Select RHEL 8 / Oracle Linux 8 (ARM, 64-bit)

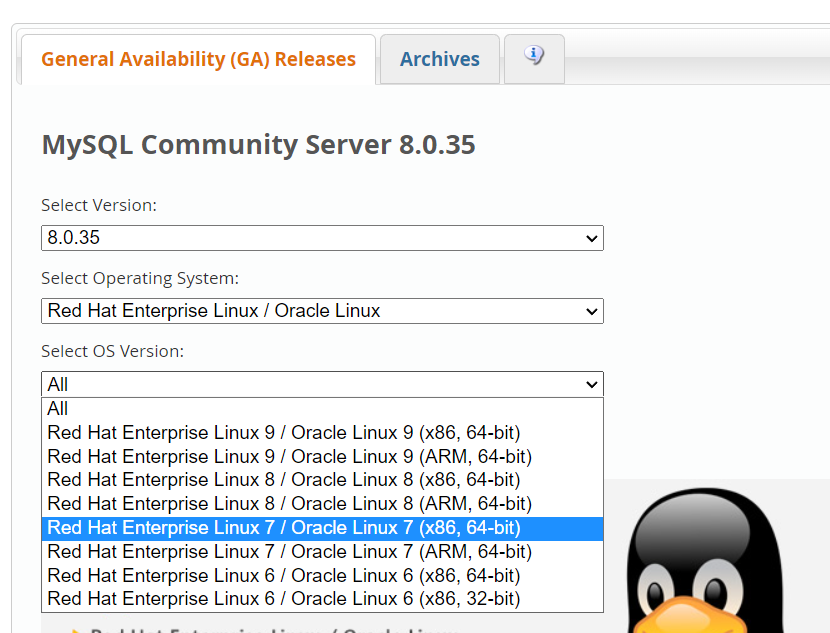[x=322, y=504]
